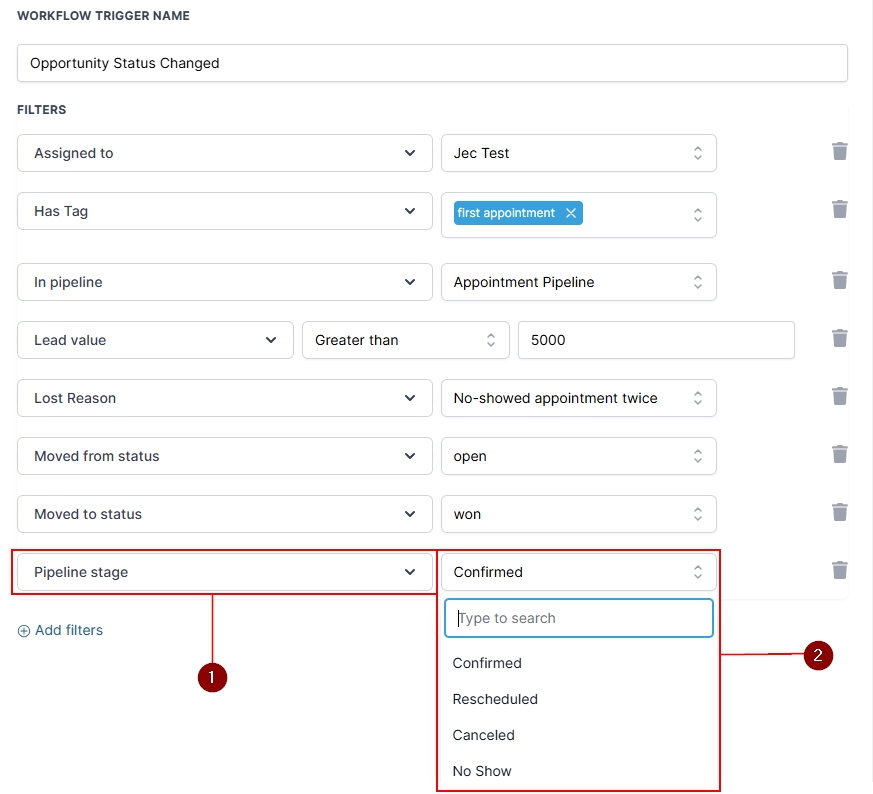The width and height of the screenshot is (873, 794).
Task: Click the Type to search field
Action: 578,618
